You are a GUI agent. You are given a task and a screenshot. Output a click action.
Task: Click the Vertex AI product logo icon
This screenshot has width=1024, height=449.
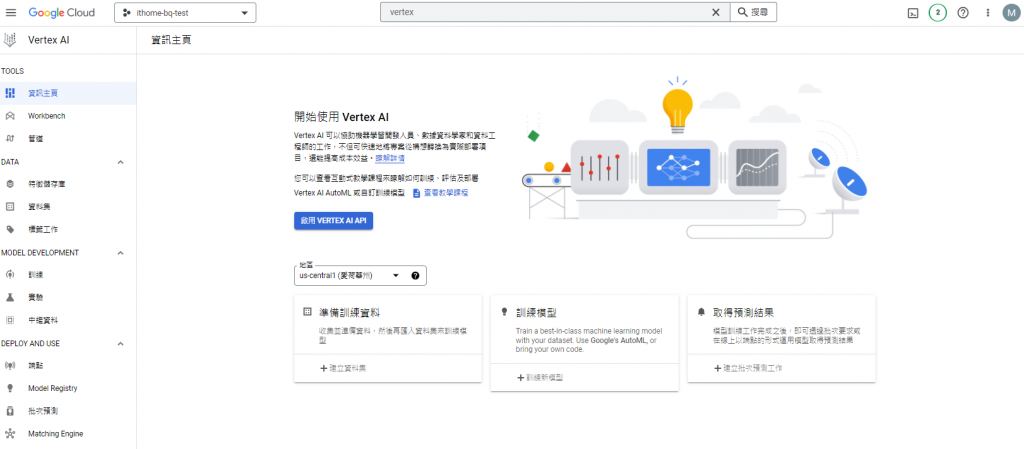pos(10,40)
